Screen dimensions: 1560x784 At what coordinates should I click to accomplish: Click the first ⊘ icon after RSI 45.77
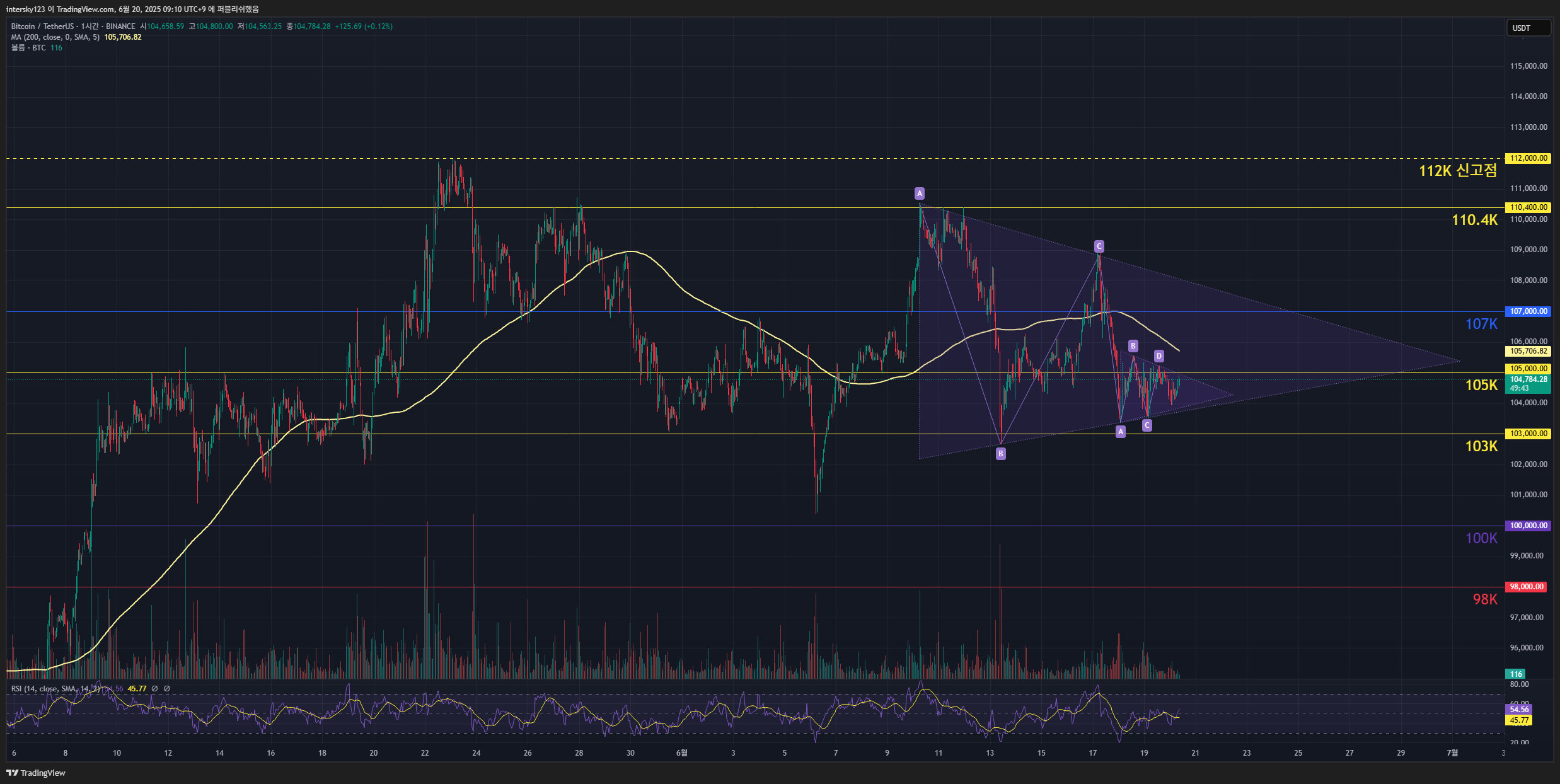(154, 689)
